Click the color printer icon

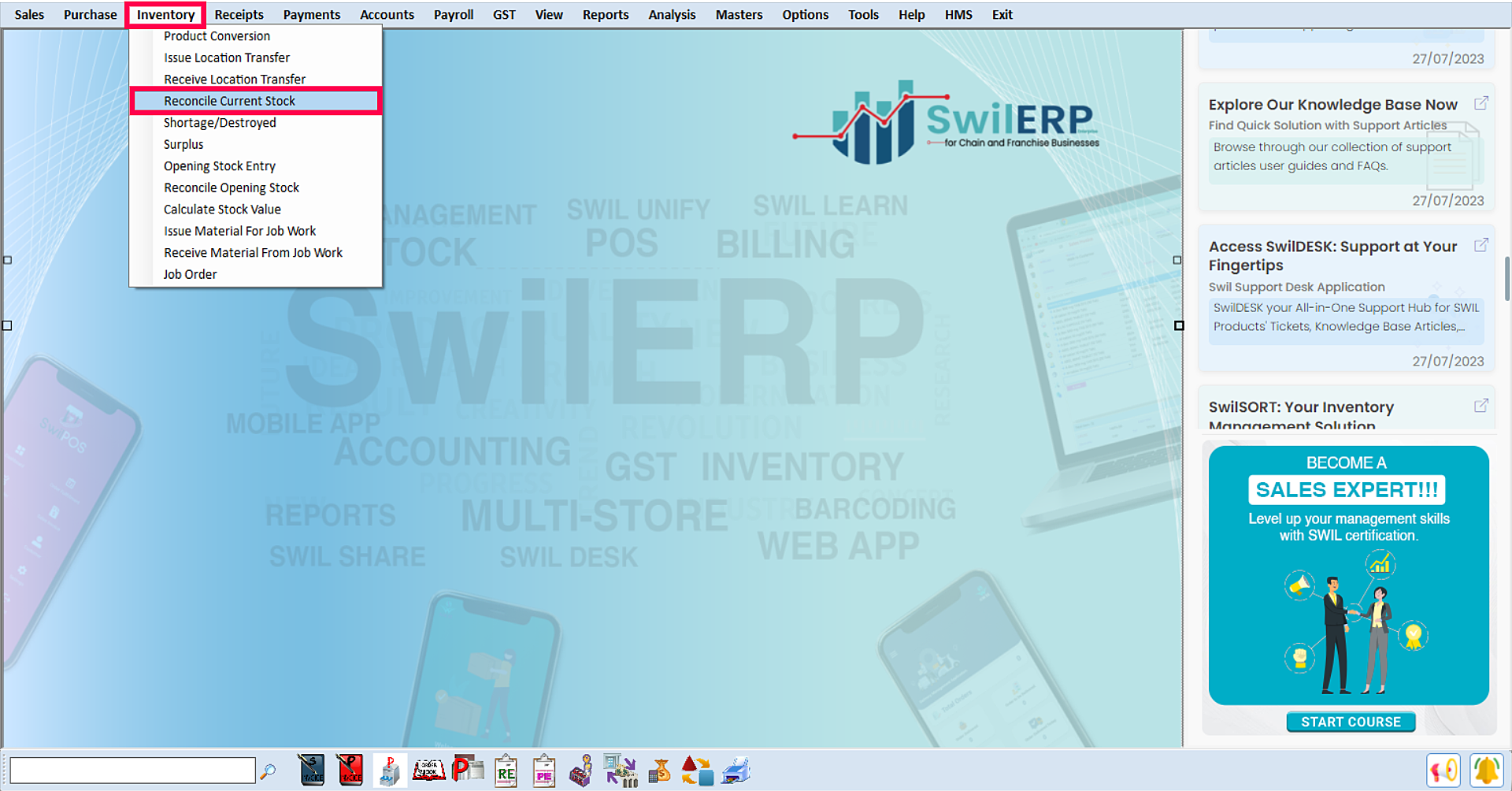point(736,771)
